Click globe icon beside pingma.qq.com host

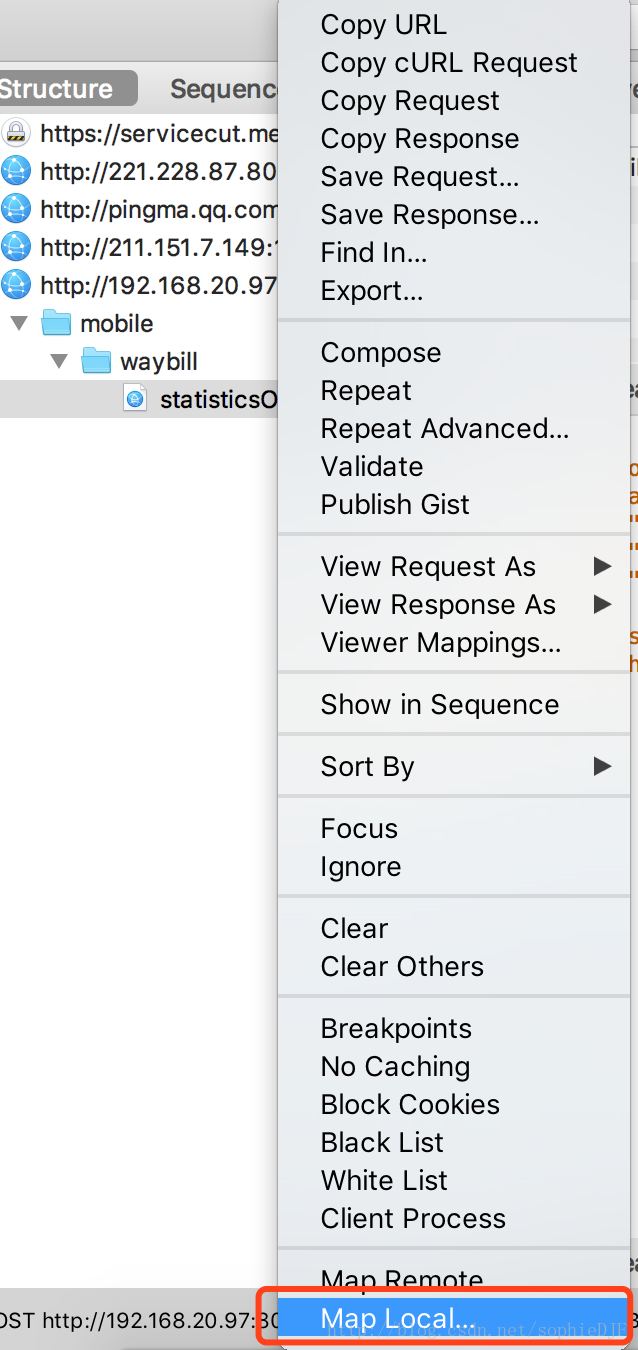pos(16,209)
